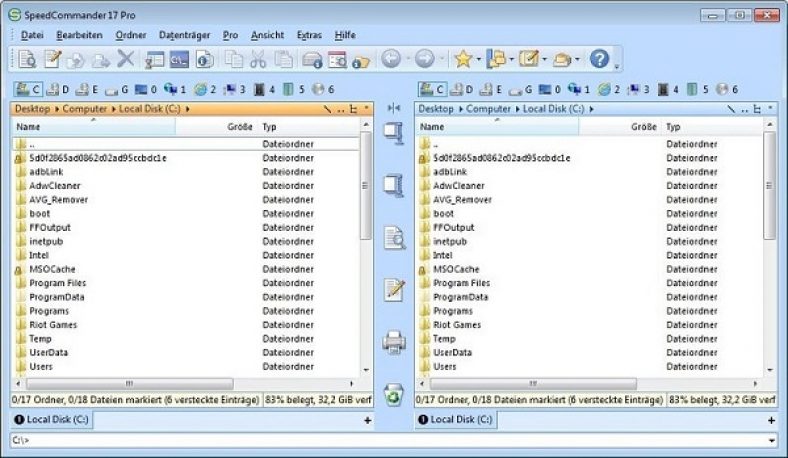Click the View file toolbar icon
This screenshot has width=788, height=458.
click(x=27, y=59)
